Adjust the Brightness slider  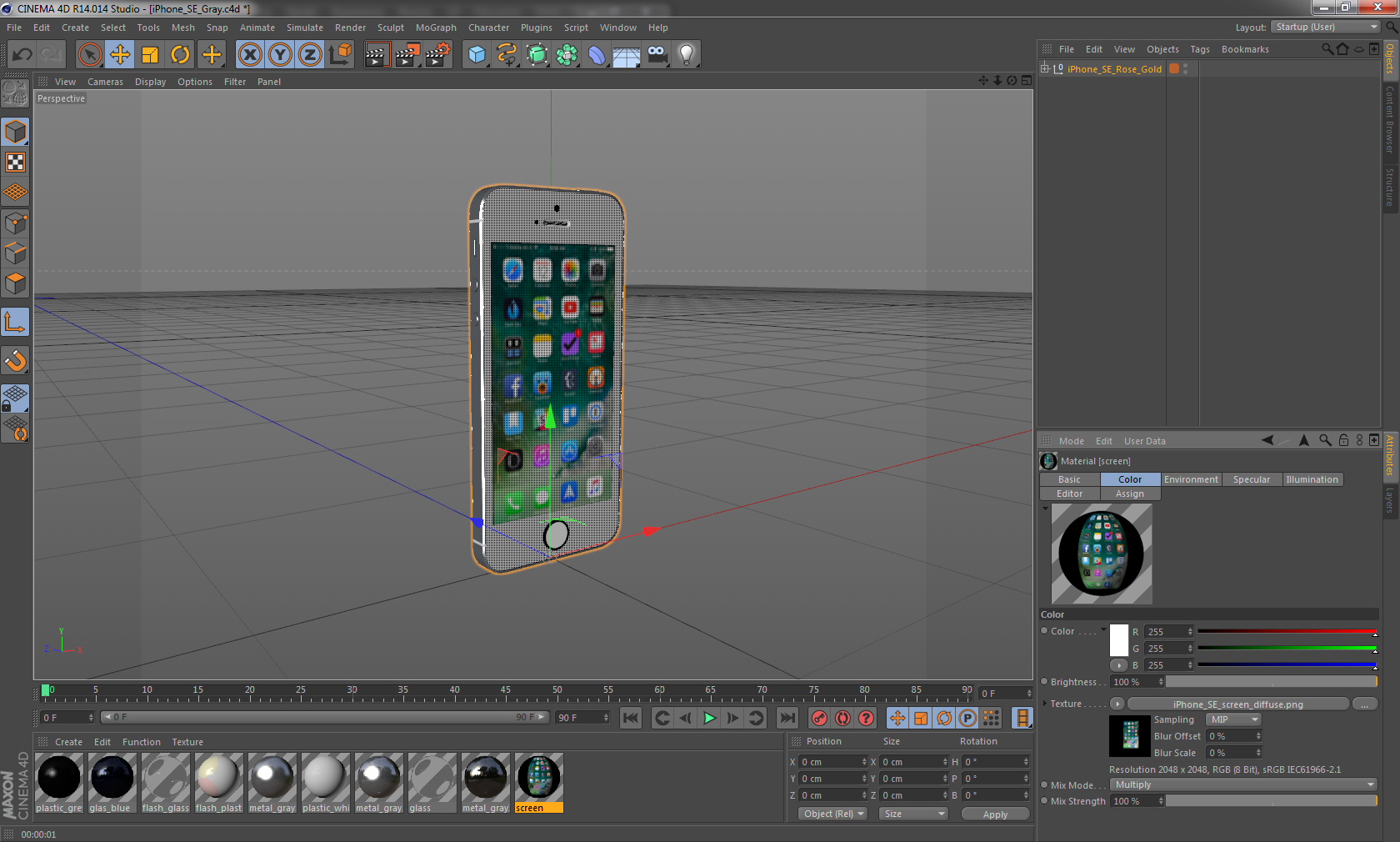coord(1271,682)
